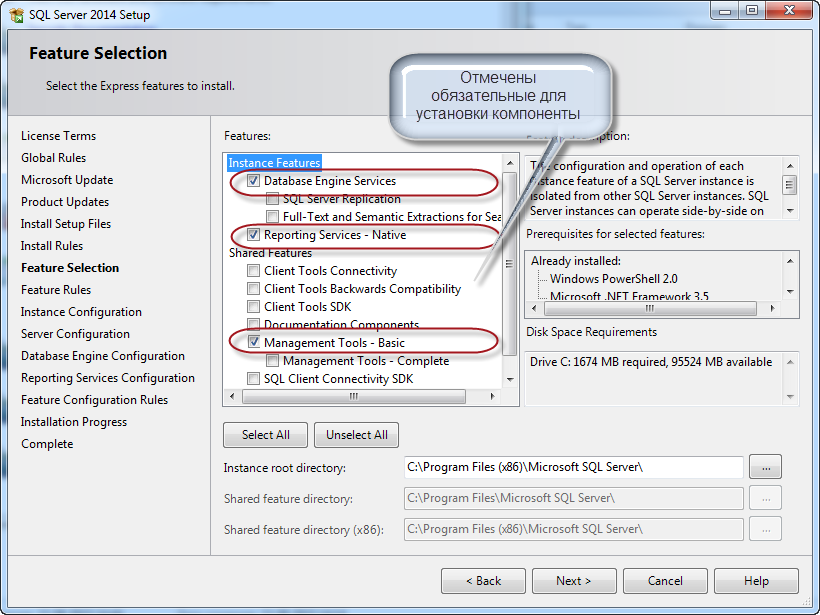Check Full-Text and Semantic Extractions option
The width and height of the screenshot is (820, 615).
point(272,217)
